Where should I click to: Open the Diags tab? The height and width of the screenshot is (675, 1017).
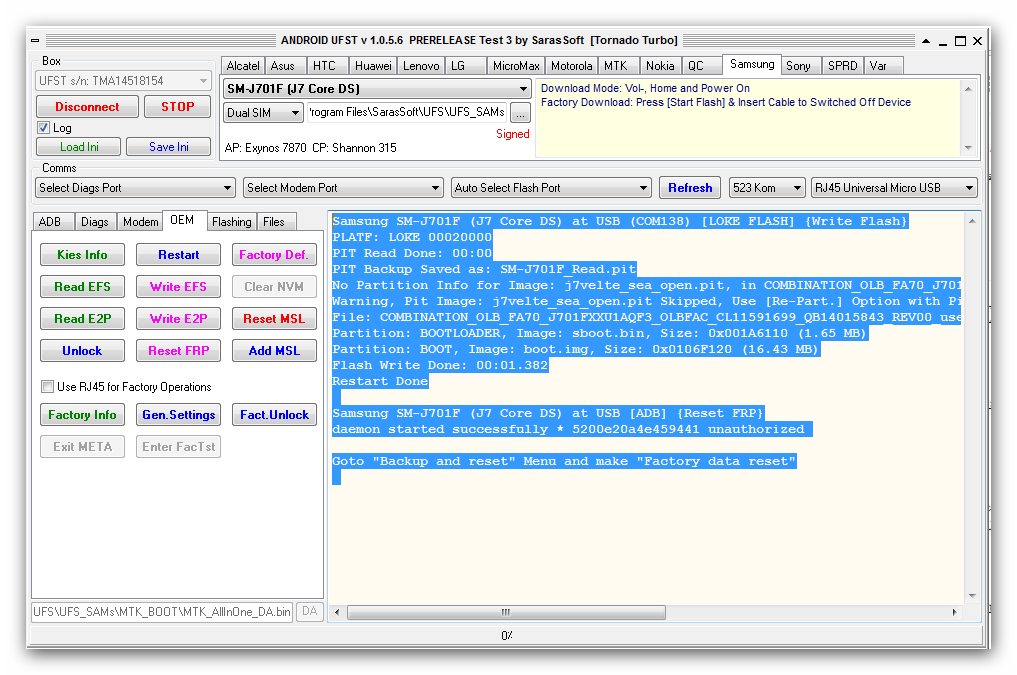pyautogui.click(x=95, y=222)
